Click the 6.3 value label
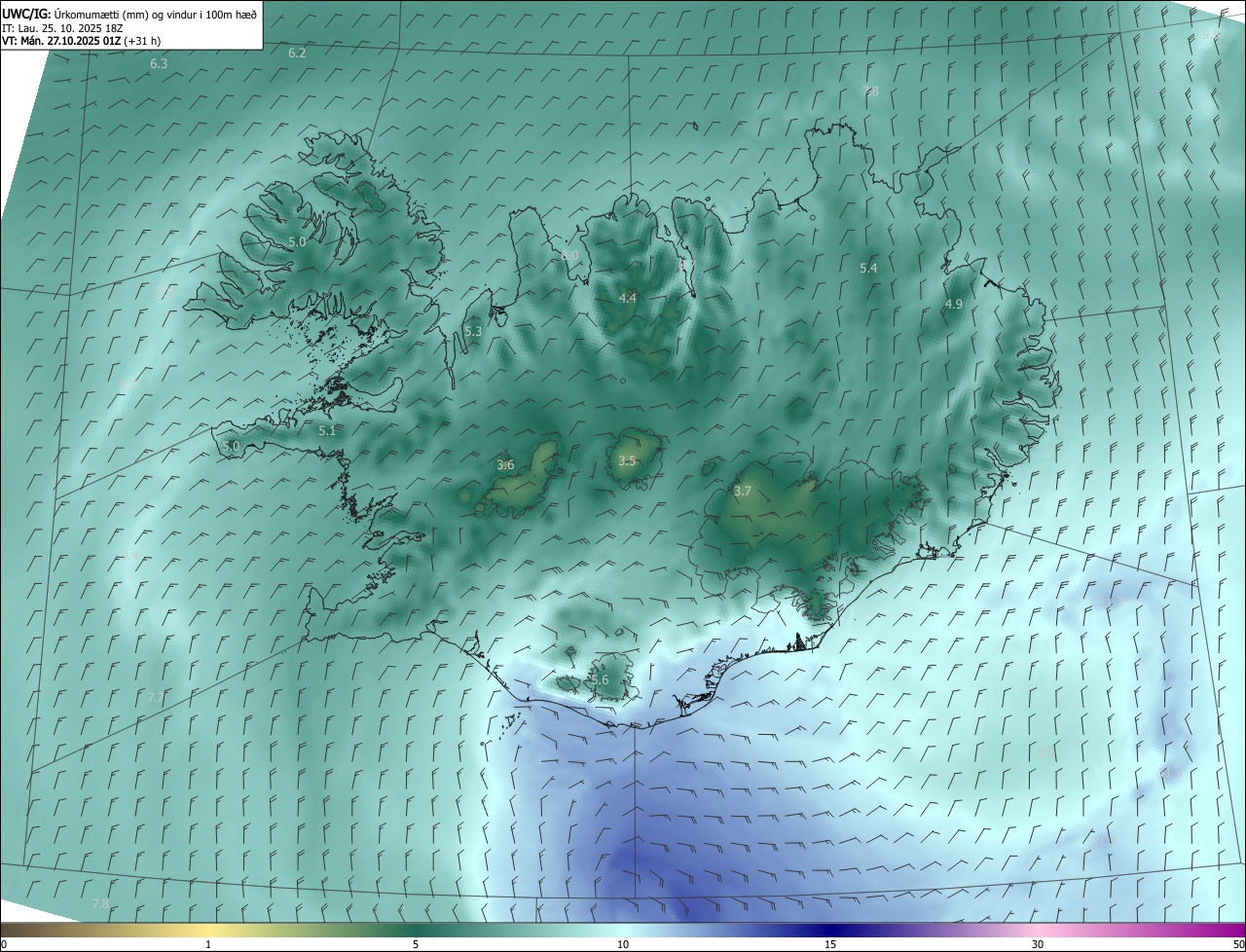Screen dimensions: 1246x952 159,63
